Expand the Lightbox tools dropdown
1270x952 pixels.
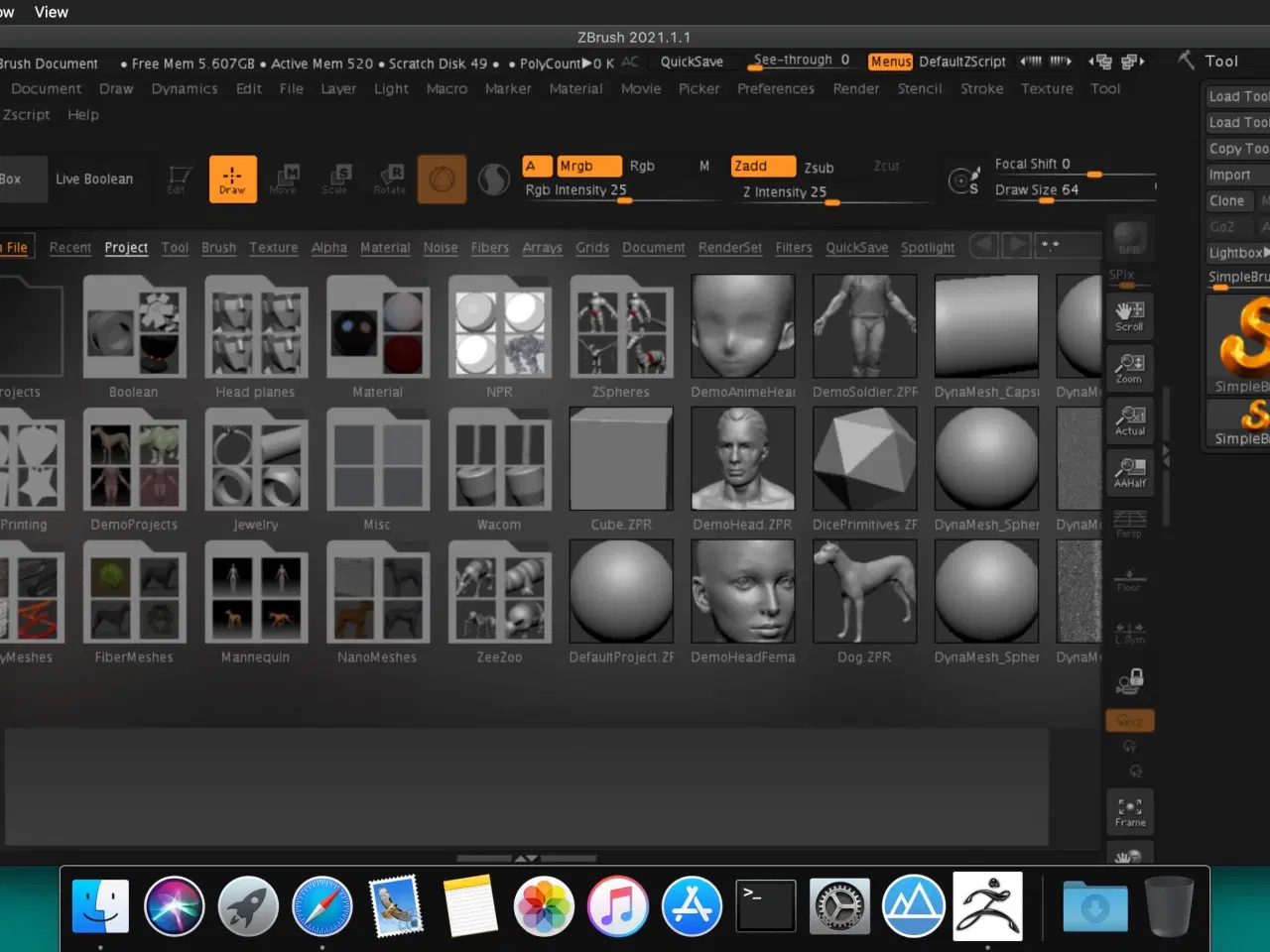(x=1238, y=253)
